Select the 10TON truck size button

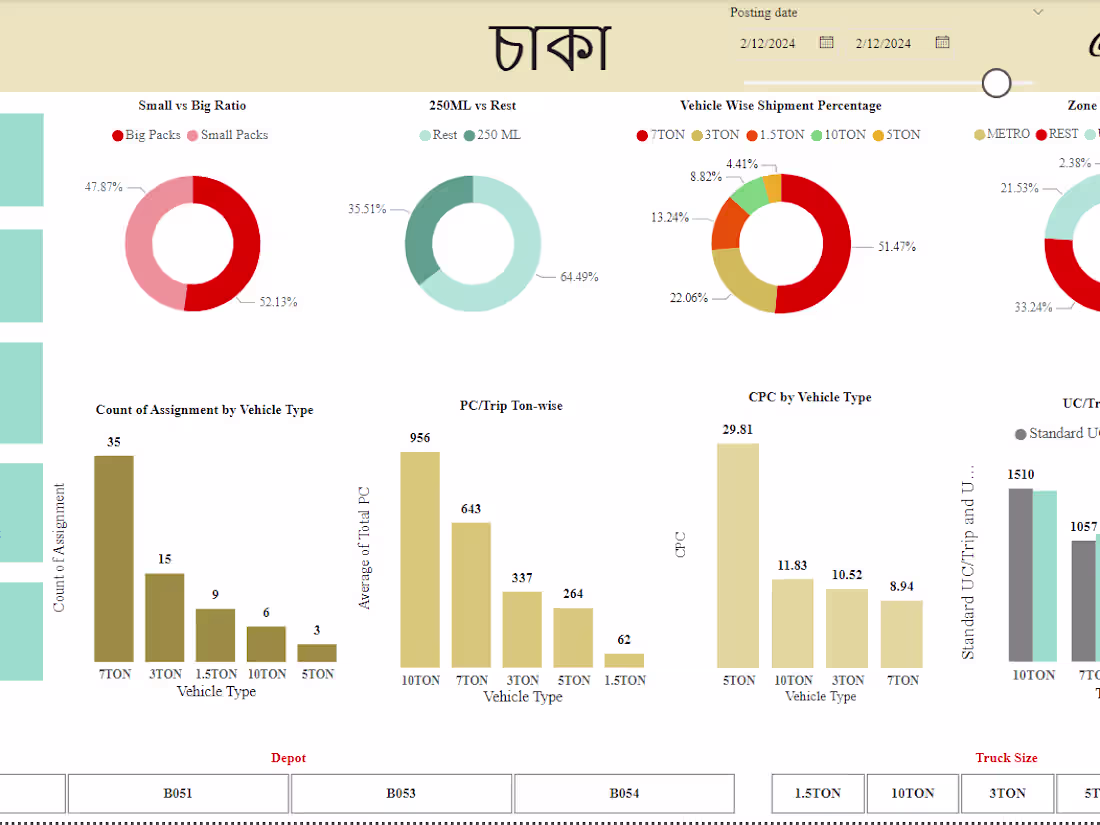[912, 793]
